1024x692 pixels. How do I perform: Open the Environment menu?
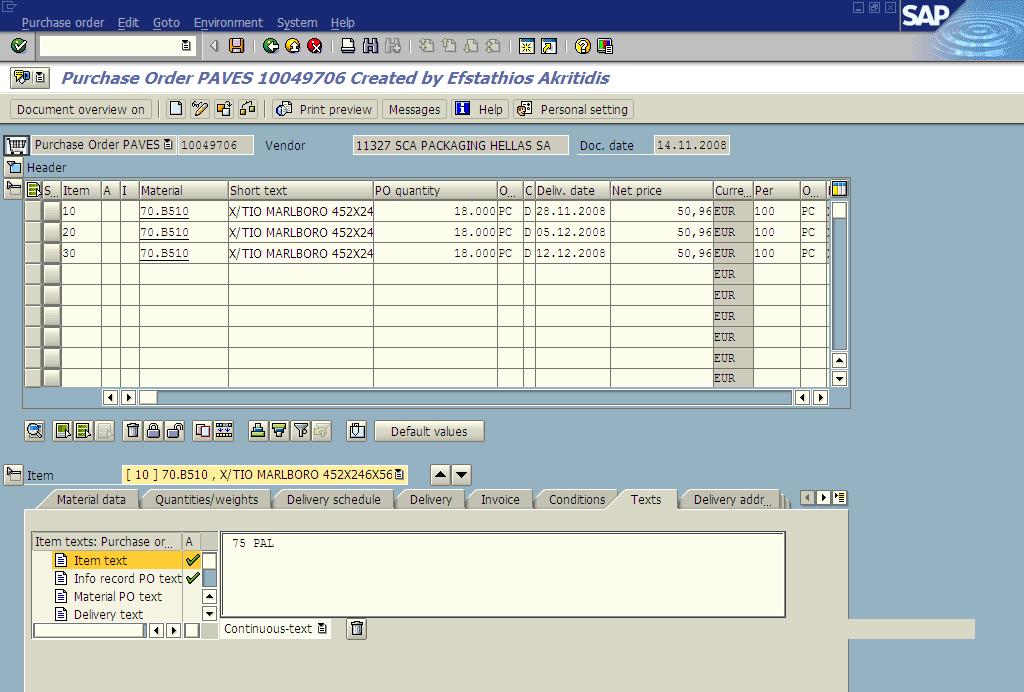(x=228, y=23)
